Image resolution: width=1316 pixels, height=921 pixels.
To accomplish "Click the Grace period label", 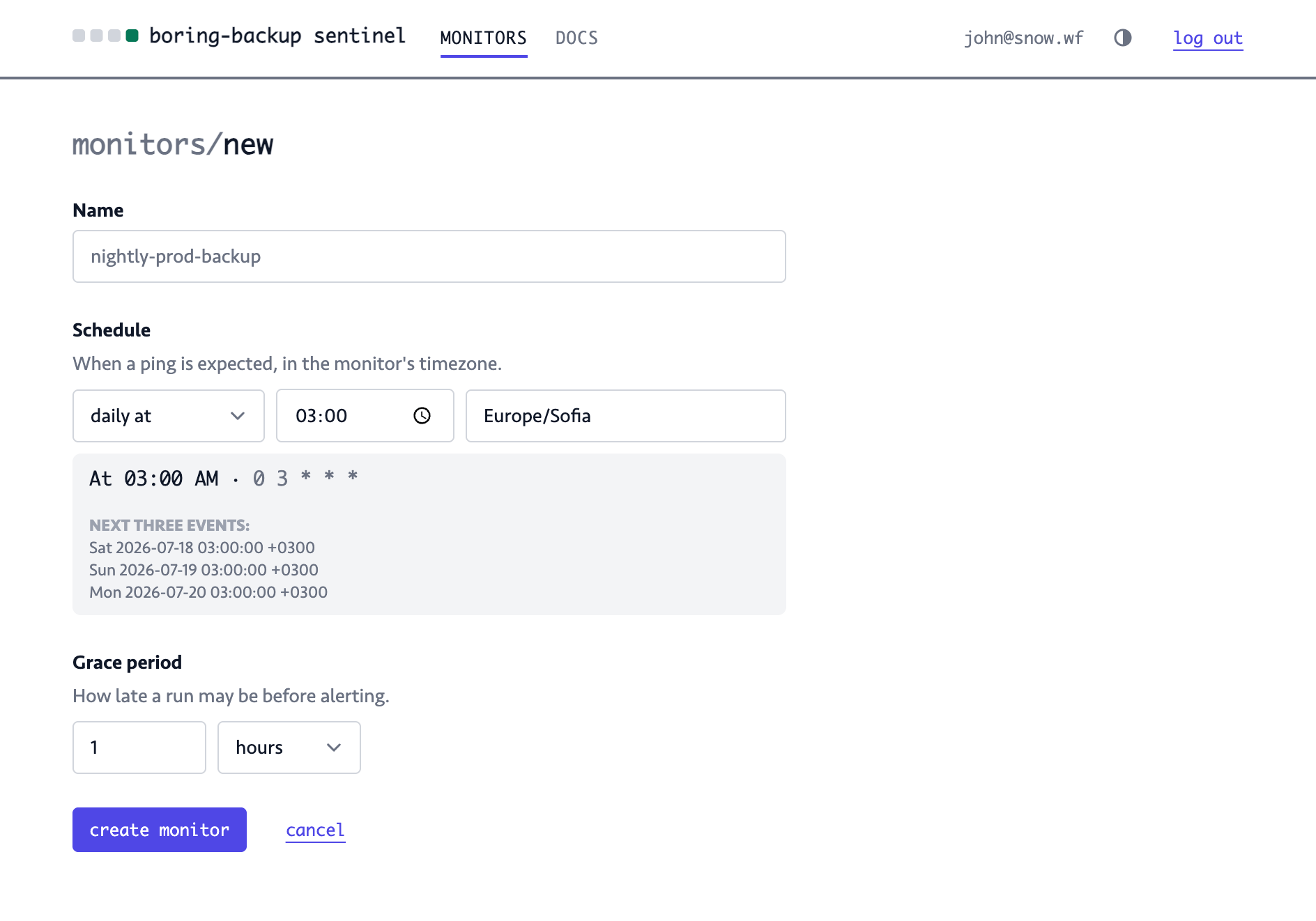I will [x=128, y=663].
